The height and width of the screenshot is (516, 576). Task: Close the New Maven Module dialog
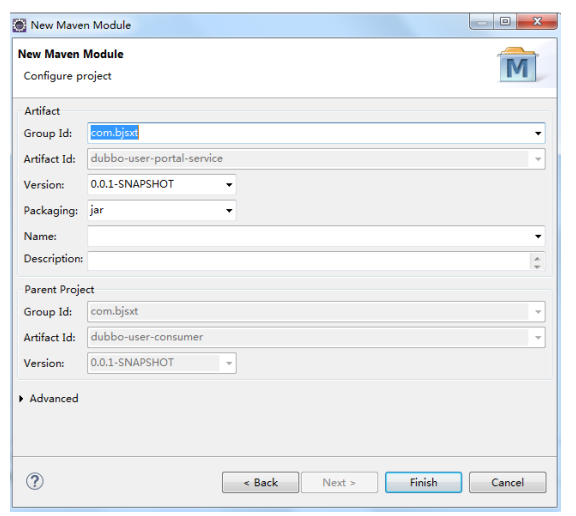point(537,22)
